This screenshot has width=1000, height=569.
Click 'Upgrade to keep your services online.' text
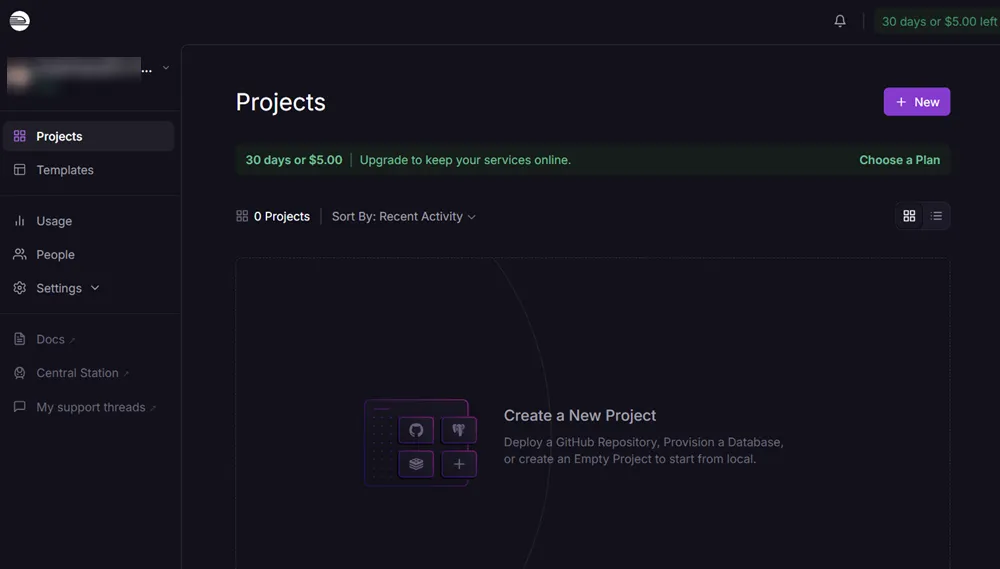point(465,159)
